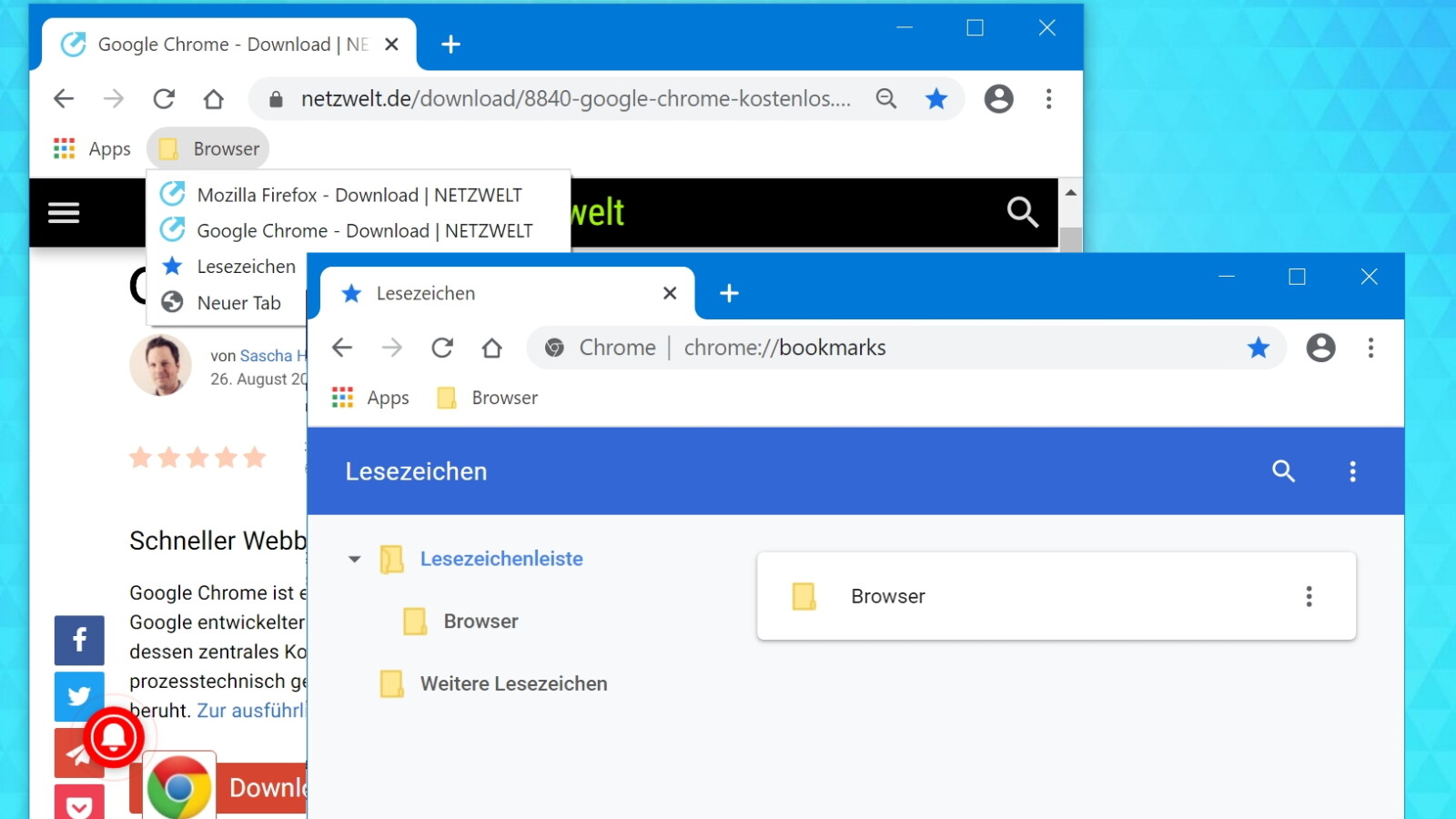The image size is (1456, 819).
Task: Click the reload icon in the bookmarks window
Action: pos(442,348)
